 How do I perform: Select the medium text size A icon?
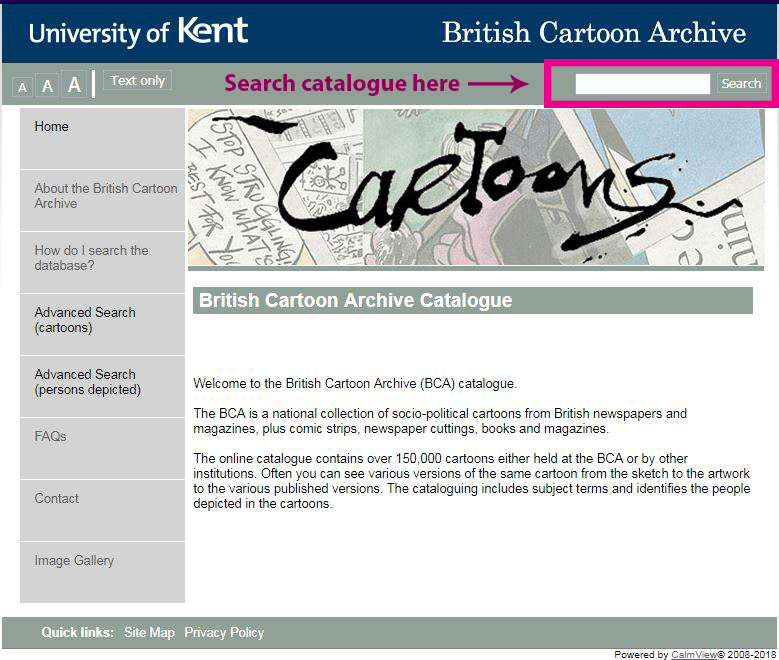tap(47, 86)
